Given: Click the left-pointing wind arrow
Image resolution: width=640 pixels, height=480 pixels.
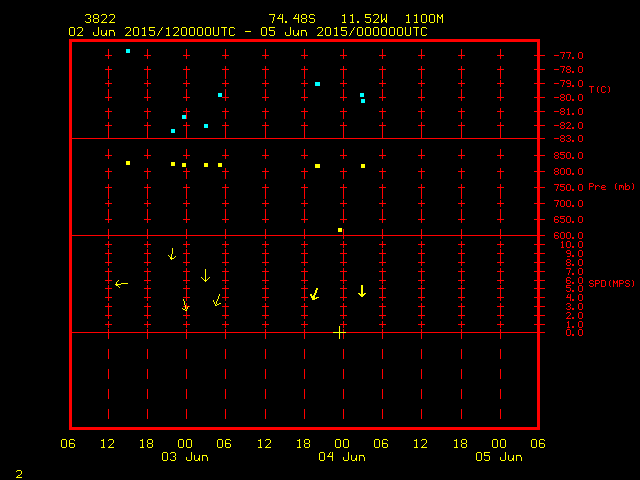Looking at the screenshot, I should pyautogui.click(x=121, y=284).
